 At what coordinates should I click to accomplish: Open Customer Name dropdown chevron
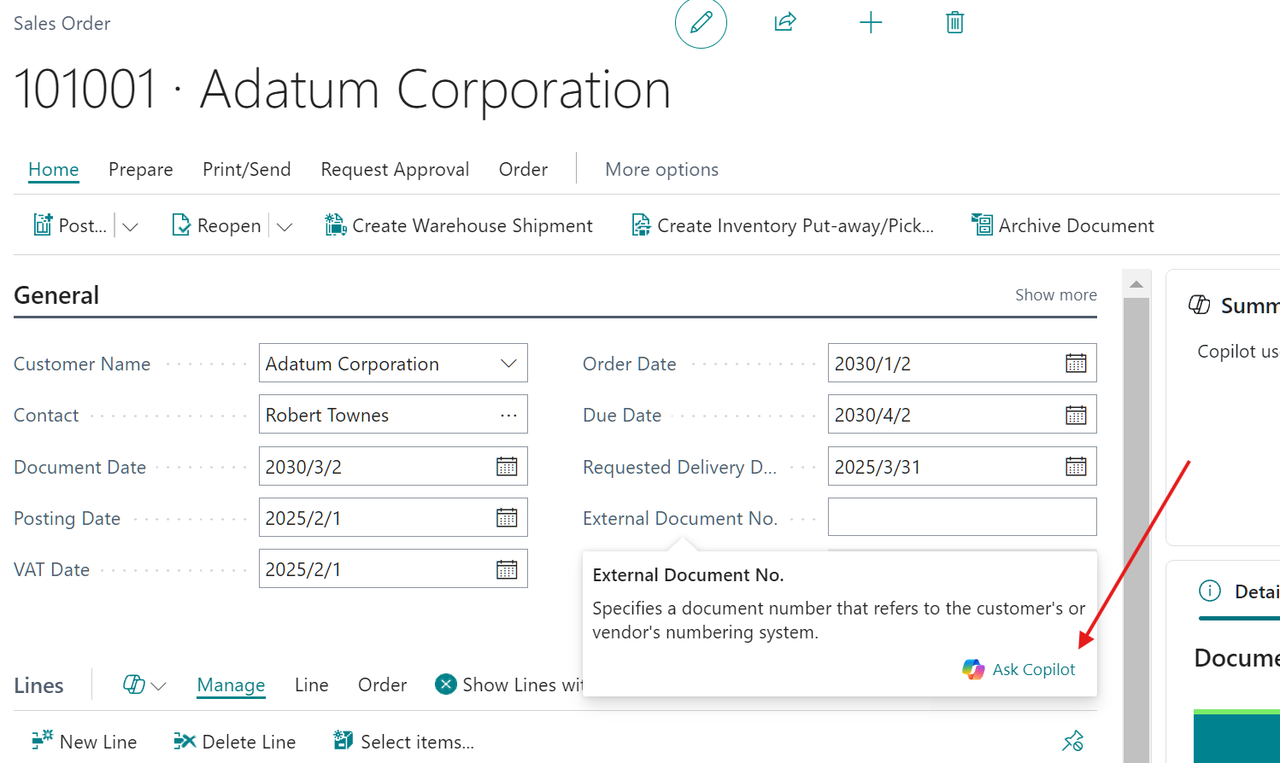point(509,363)
